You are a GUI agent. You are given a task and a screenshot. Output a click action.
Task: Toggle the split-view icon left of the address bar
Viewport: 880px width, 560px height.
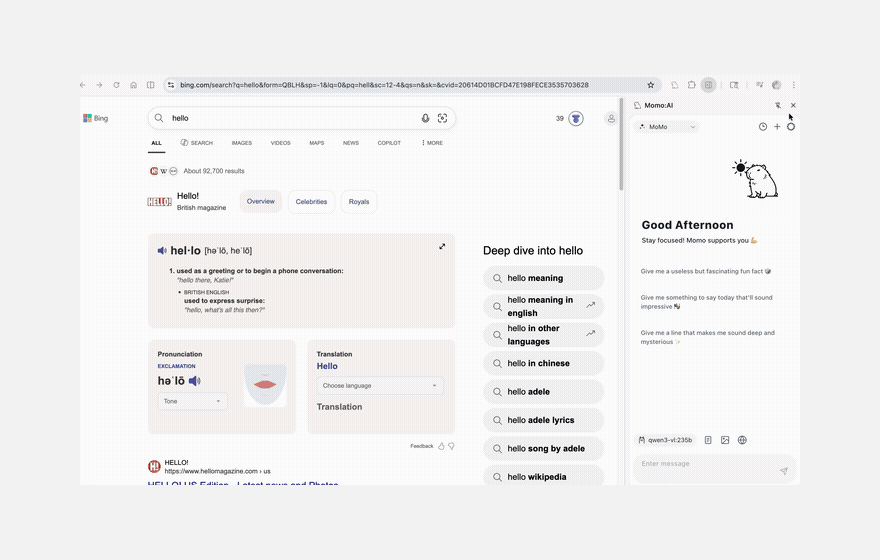(x=150, y=85)
